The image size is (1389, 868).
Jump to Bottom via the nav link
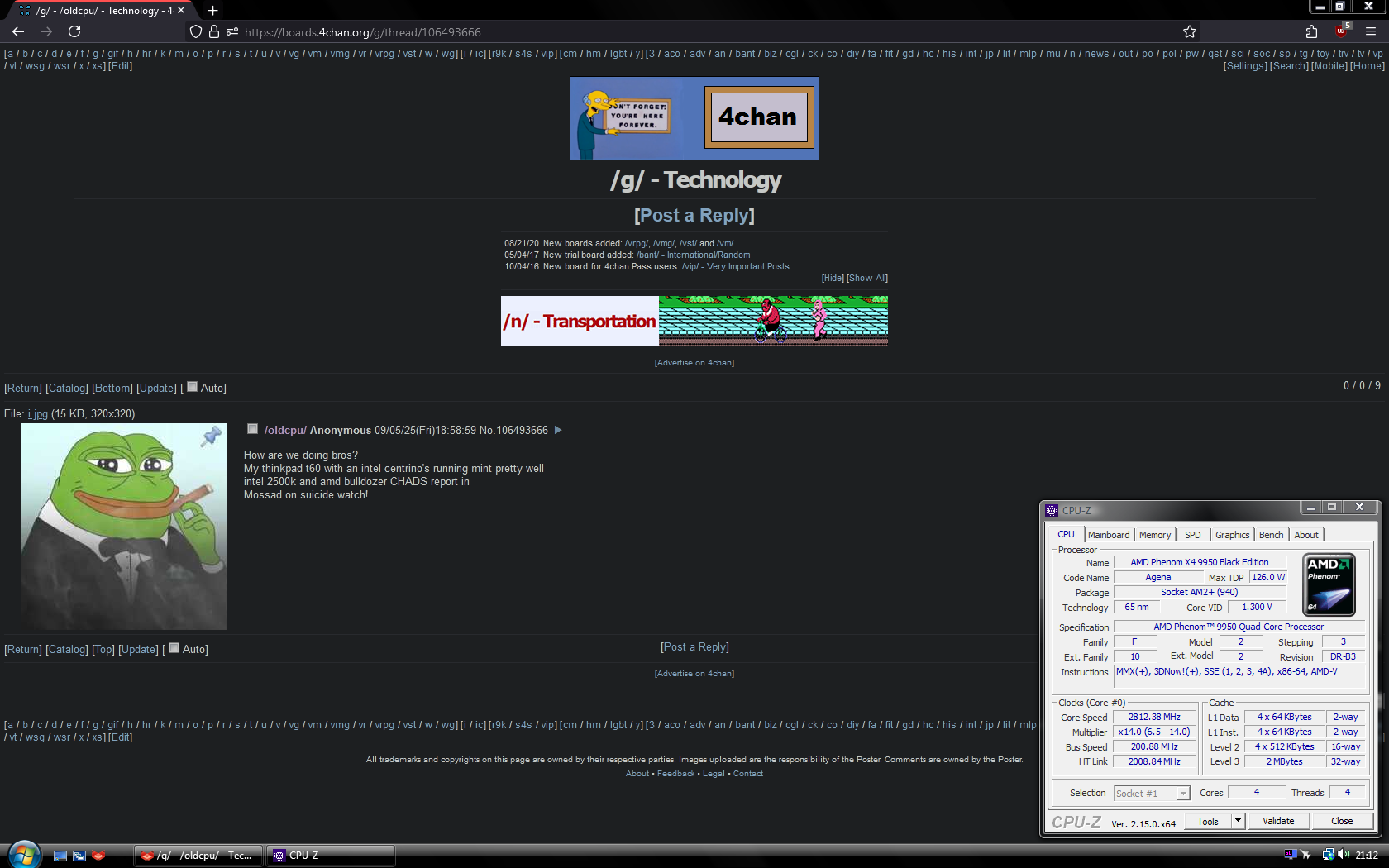tap(112, 388)
